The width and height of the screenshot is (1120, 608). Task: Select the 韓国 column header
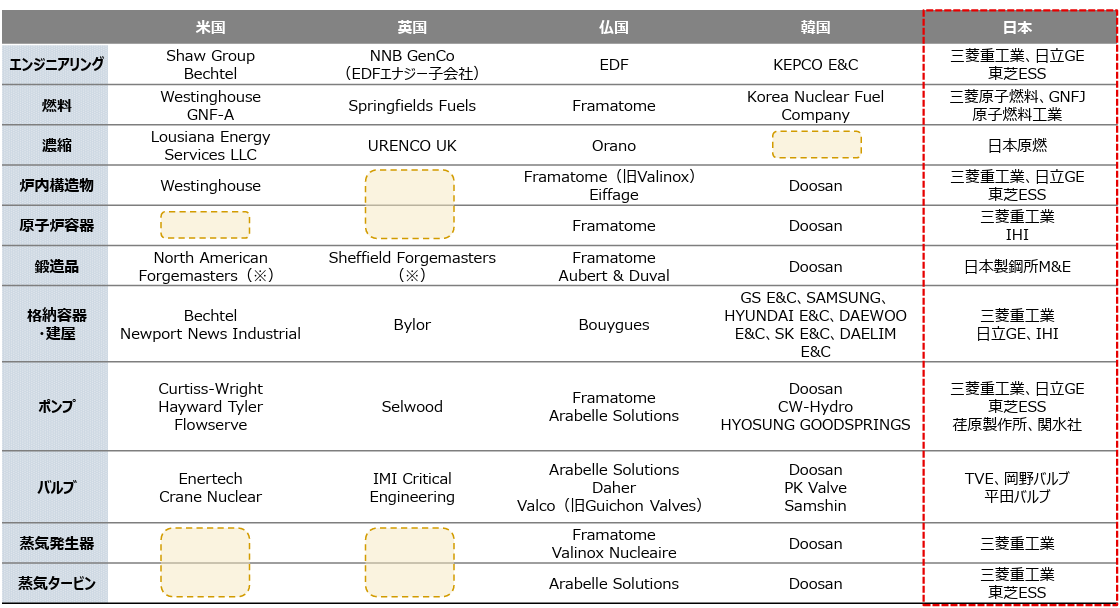pos(815,28)
